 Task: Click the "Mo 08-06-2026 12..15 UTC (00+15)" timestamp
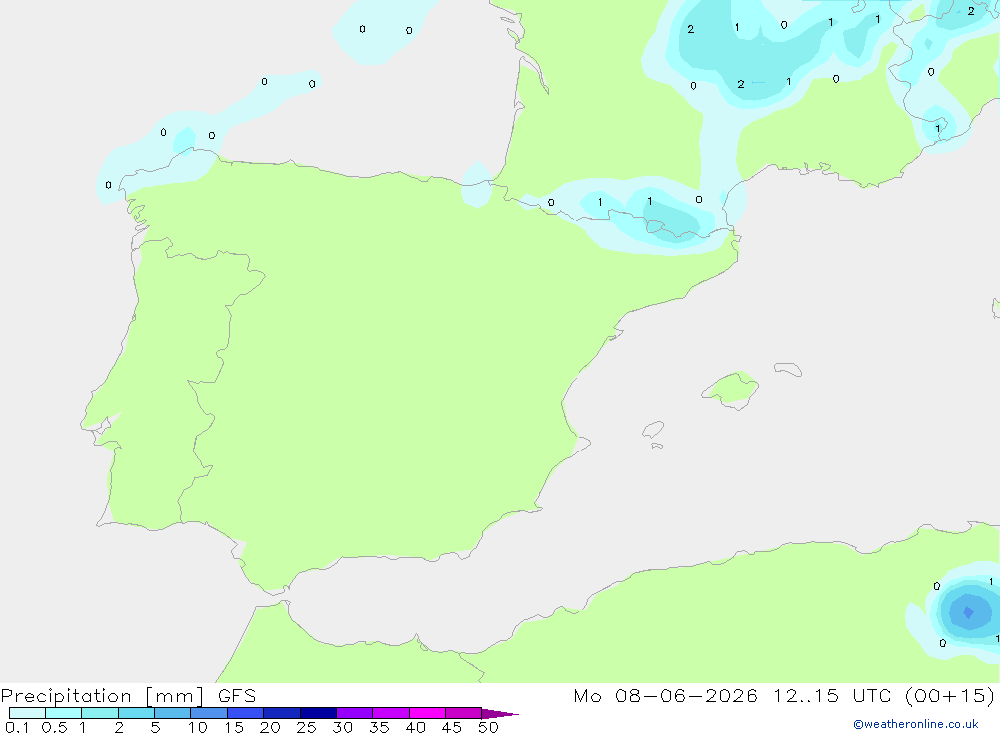(x=784, y=696)
